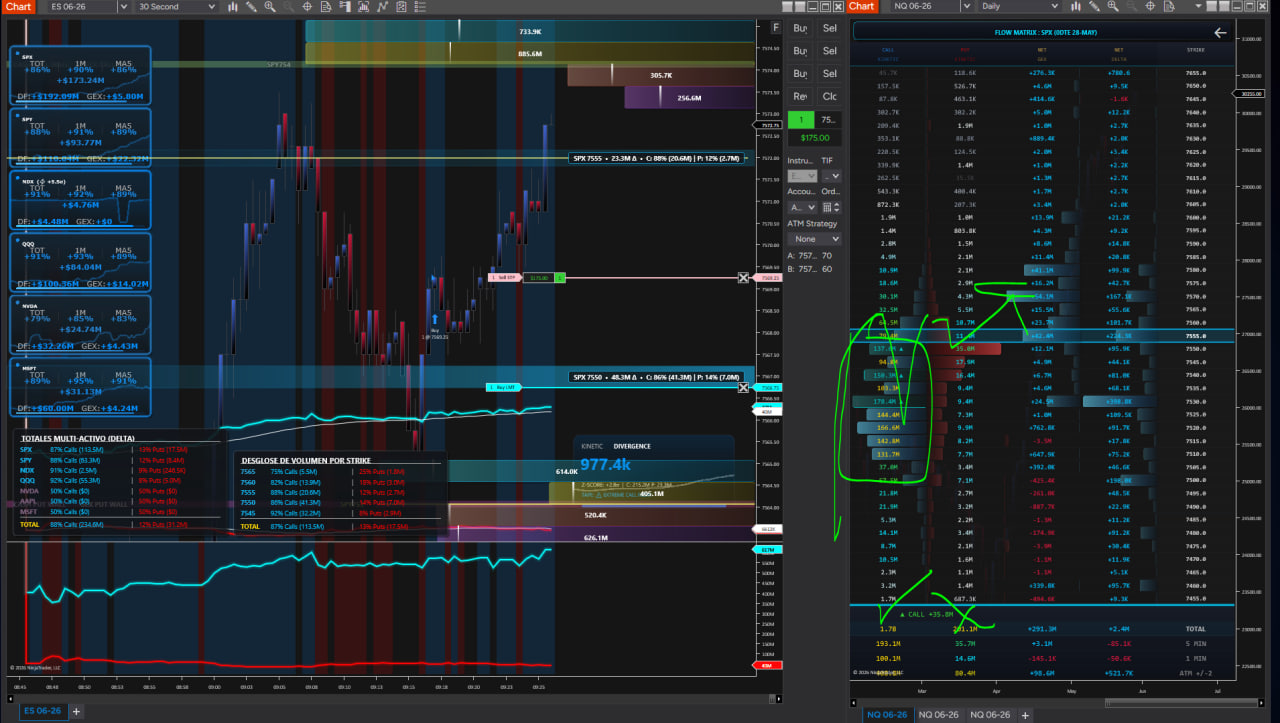Select the QQQ flow card
1280x723 pixels.
[x=80, y=261]
